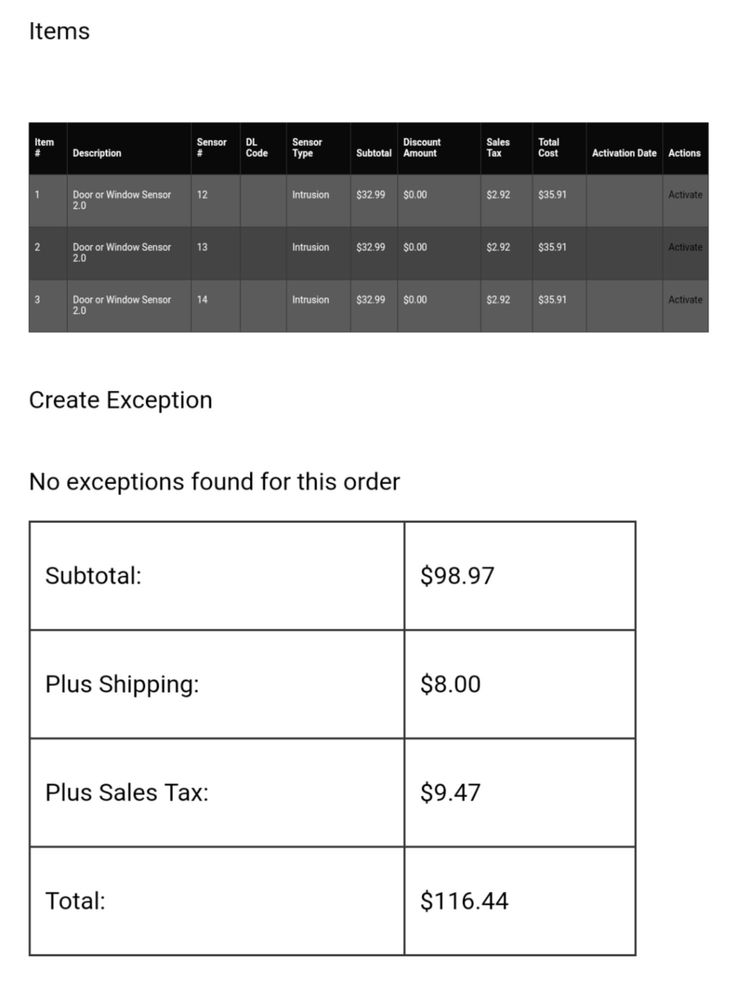This screenshot has height=1000, width=736.
Task: Select the Total Cost column header
Action: coord(548,147)
